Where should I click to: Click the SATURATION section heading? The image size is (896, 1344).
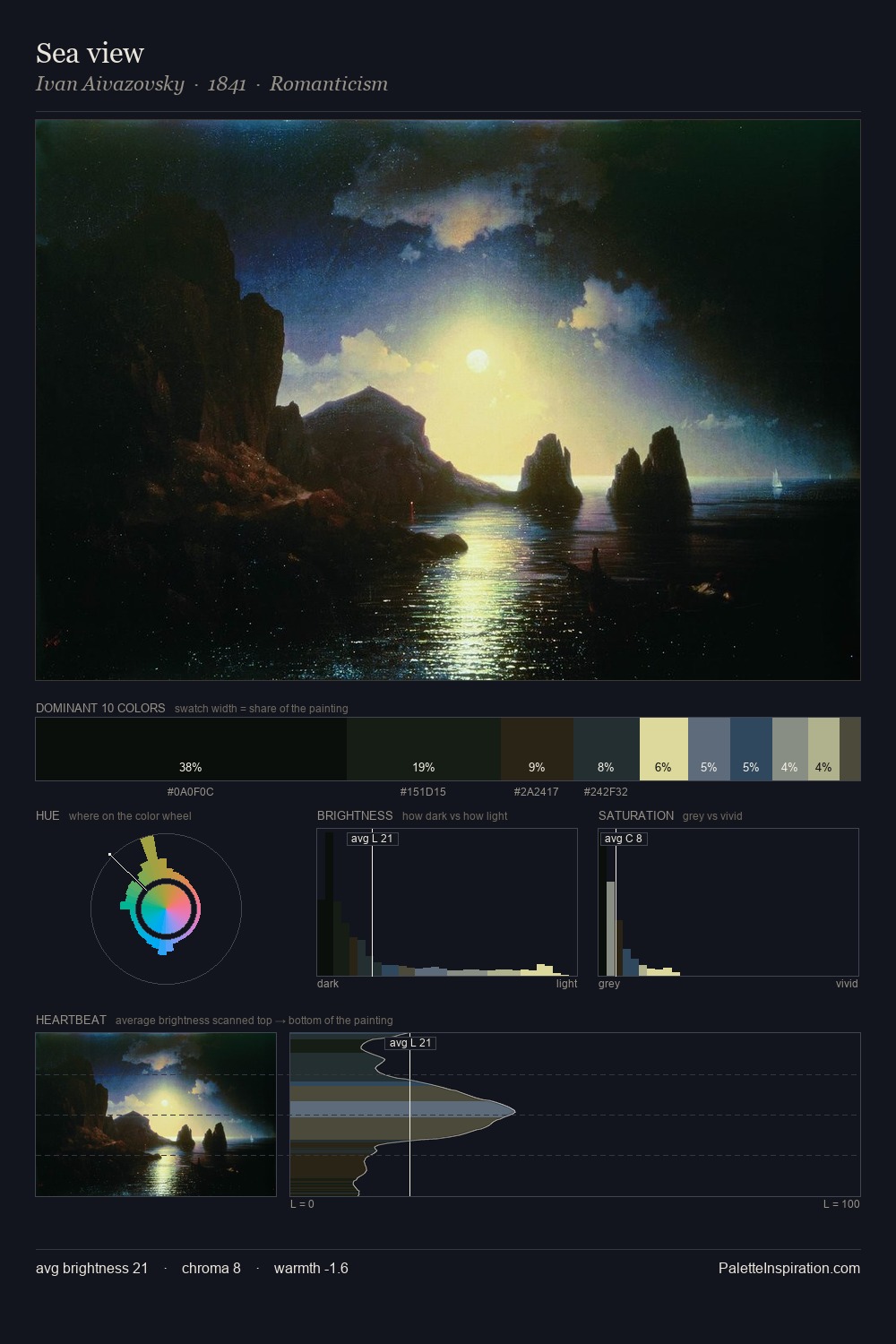point(636,815)
